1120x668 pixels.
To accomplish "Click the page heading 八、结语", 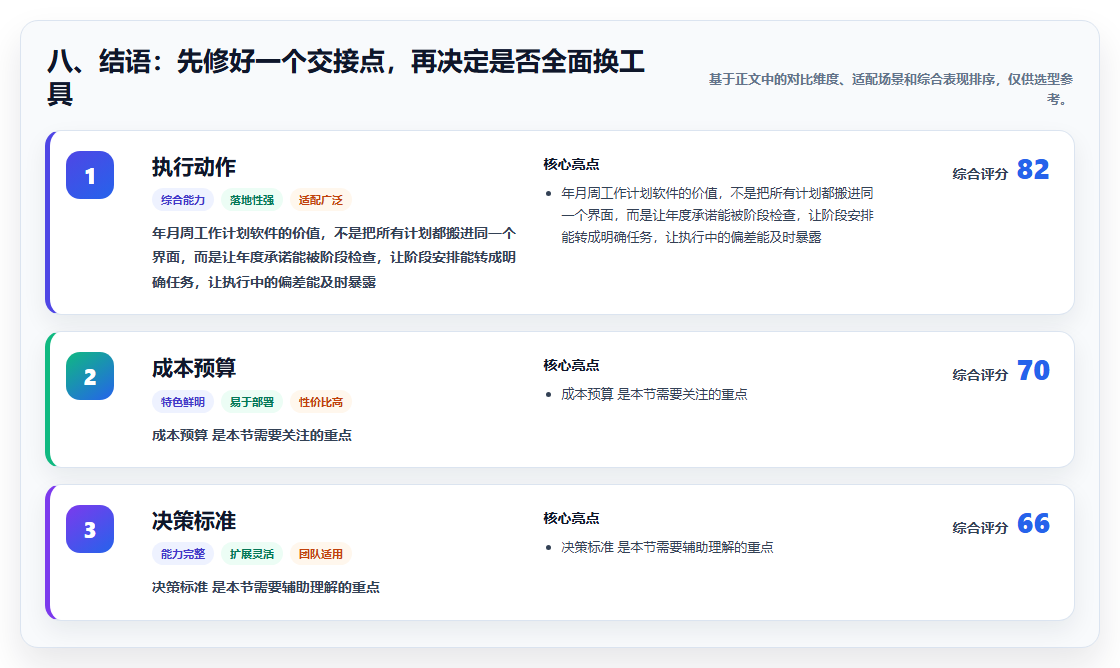I will point(346,77).
